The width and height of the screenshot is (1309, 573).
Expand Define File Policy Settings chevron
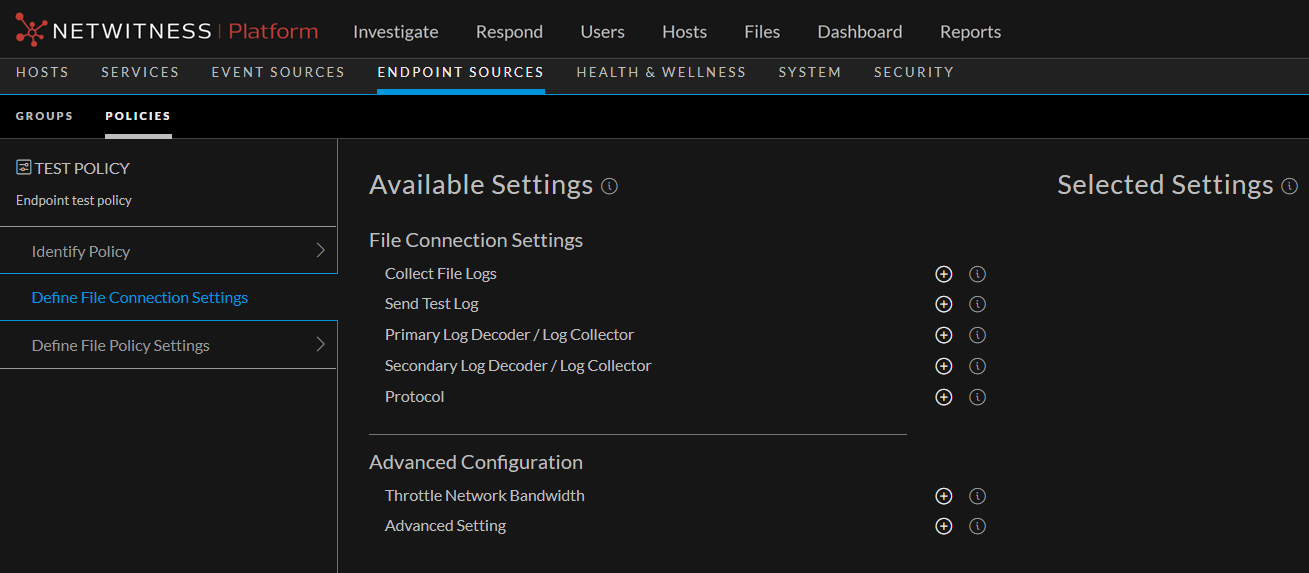pyautogui.click(x=320, y=345)
